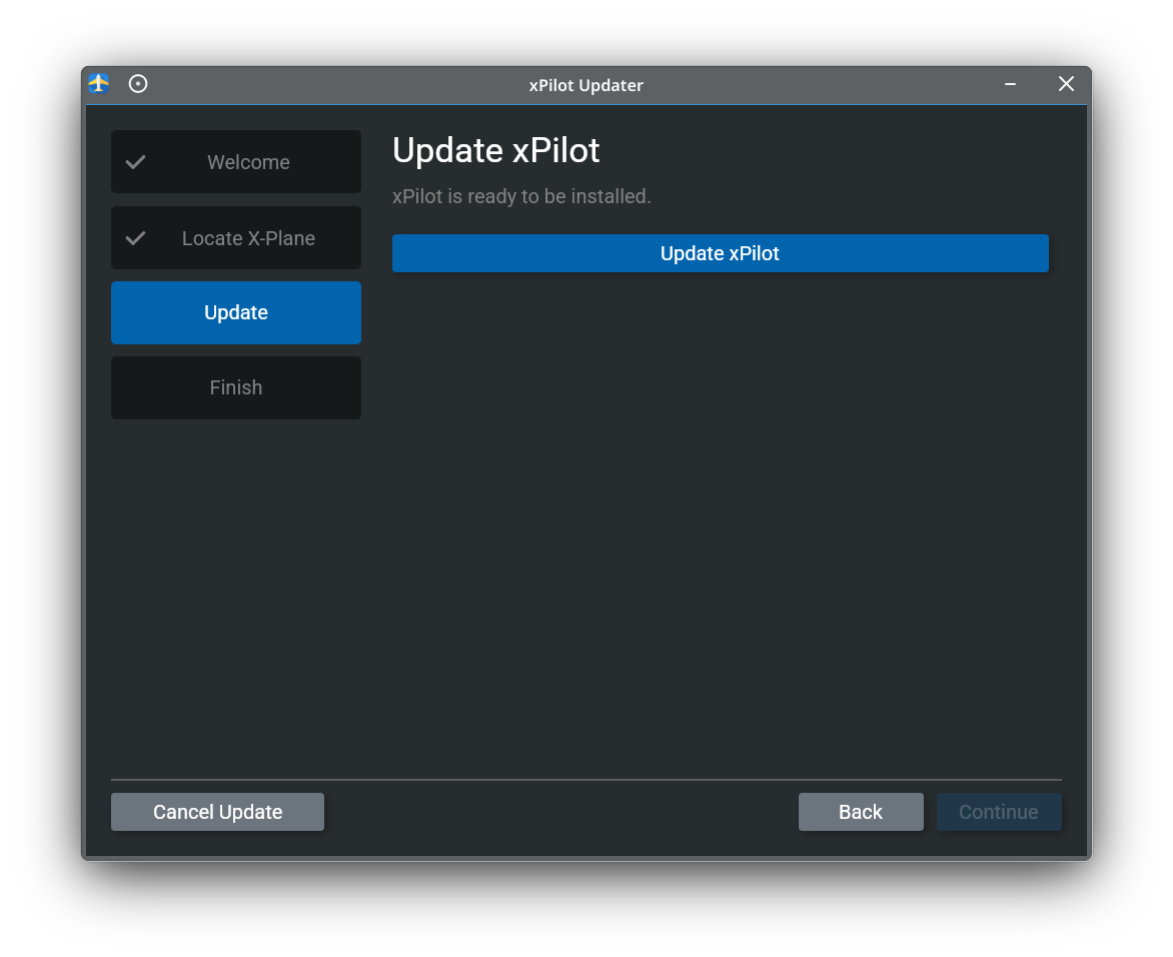Click the disabled Continue button

pyautogui.click(x=999, y=811)
